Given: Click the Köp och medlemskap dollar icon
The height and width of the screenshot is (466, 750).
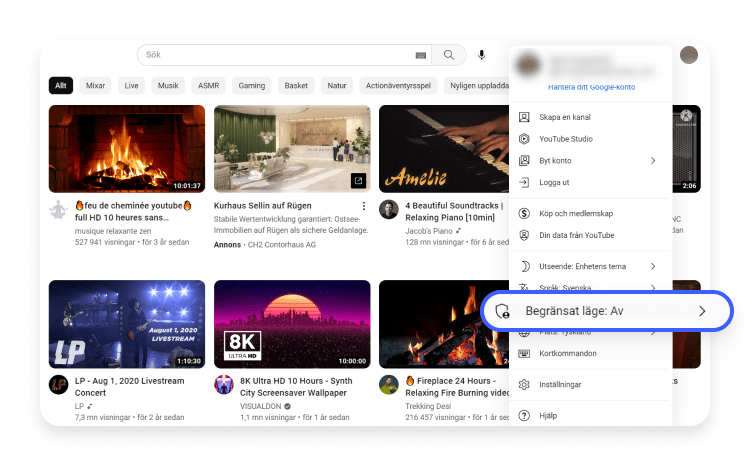Looking at the screenshot, I should point(524,213).
